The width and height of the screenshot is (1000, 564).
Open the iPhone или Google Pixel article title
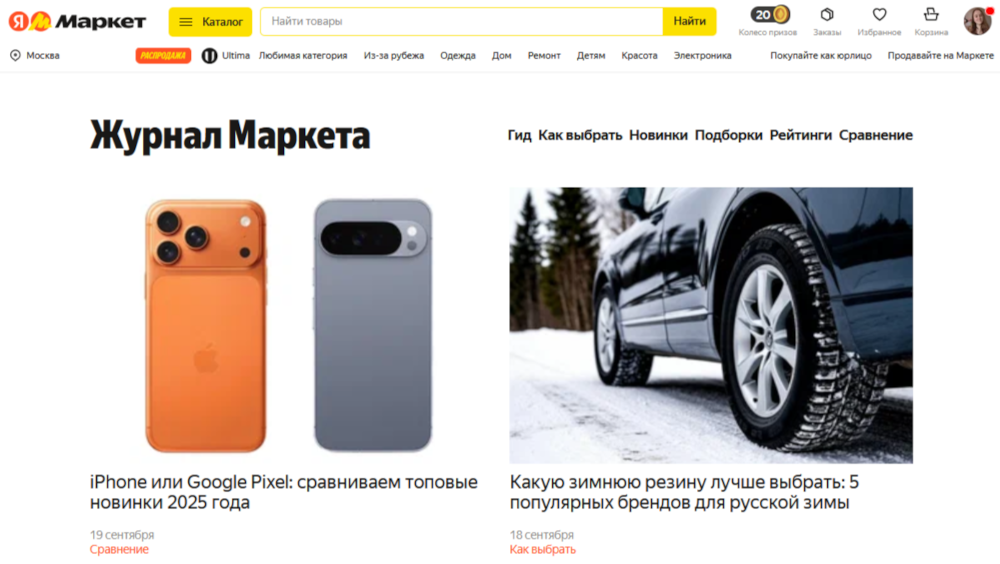pyautogui.click(x=284, y=492)
